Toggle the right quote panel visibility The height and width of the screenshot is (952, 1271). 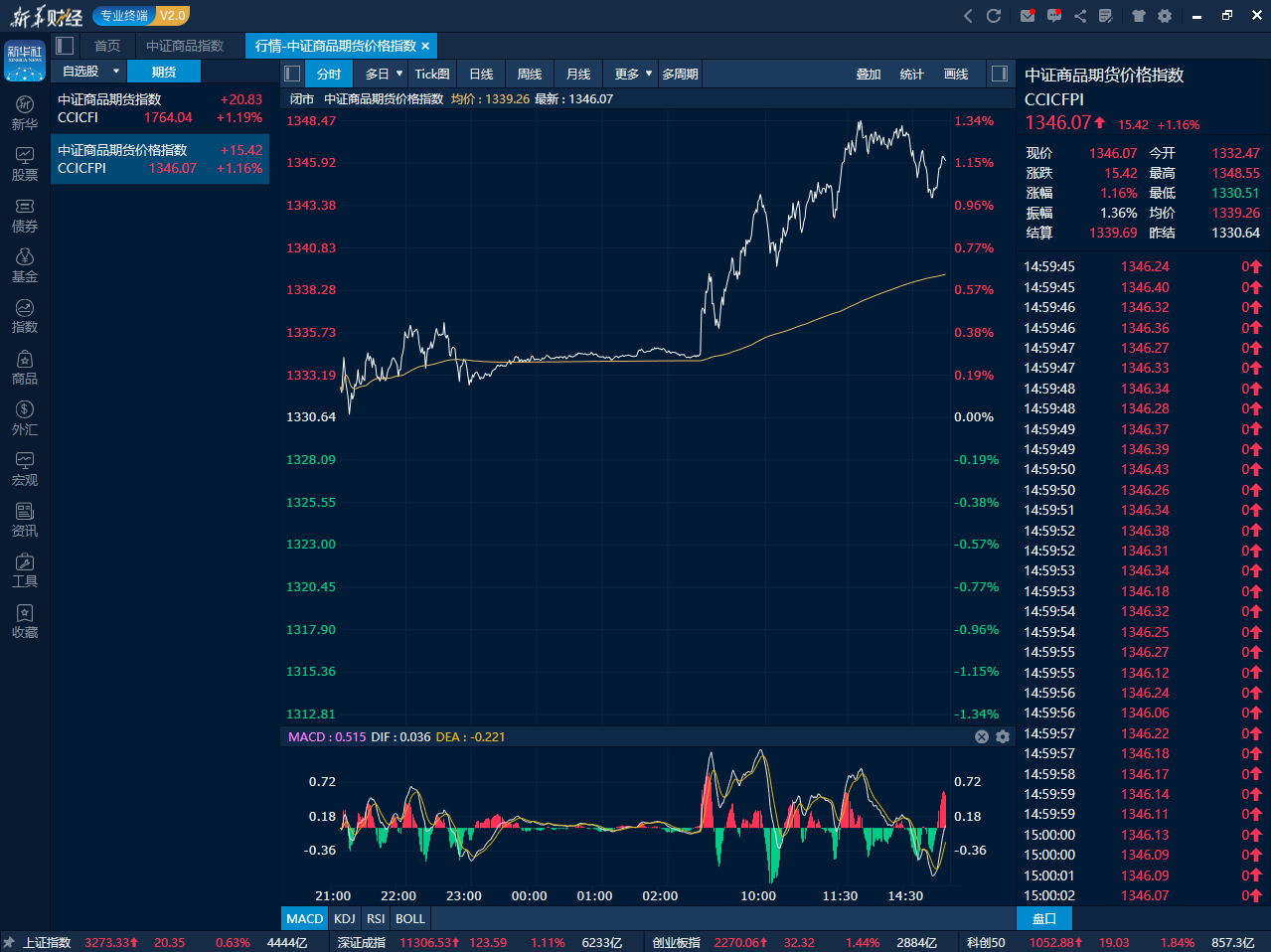[1000, 74]
